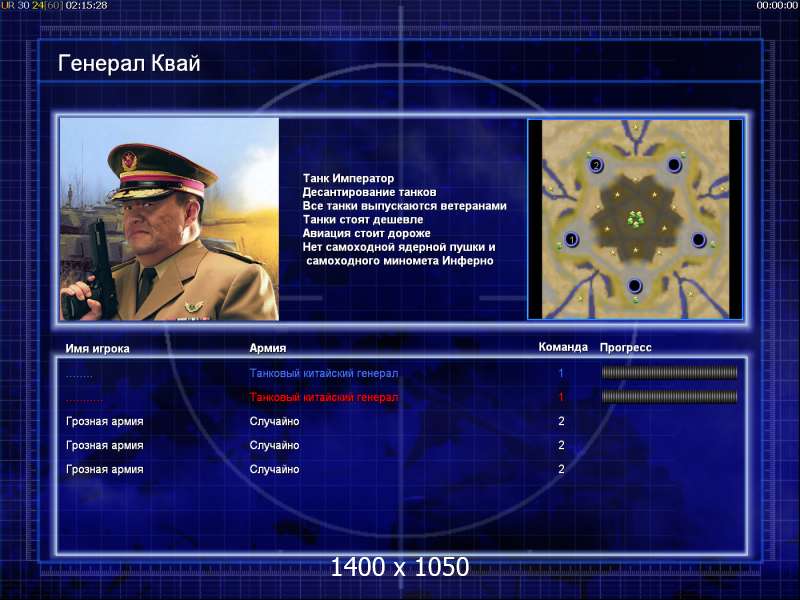Viewport: 800px width, 600px height.
Task: Click the red player's loading progress bar
Action: 669,396
